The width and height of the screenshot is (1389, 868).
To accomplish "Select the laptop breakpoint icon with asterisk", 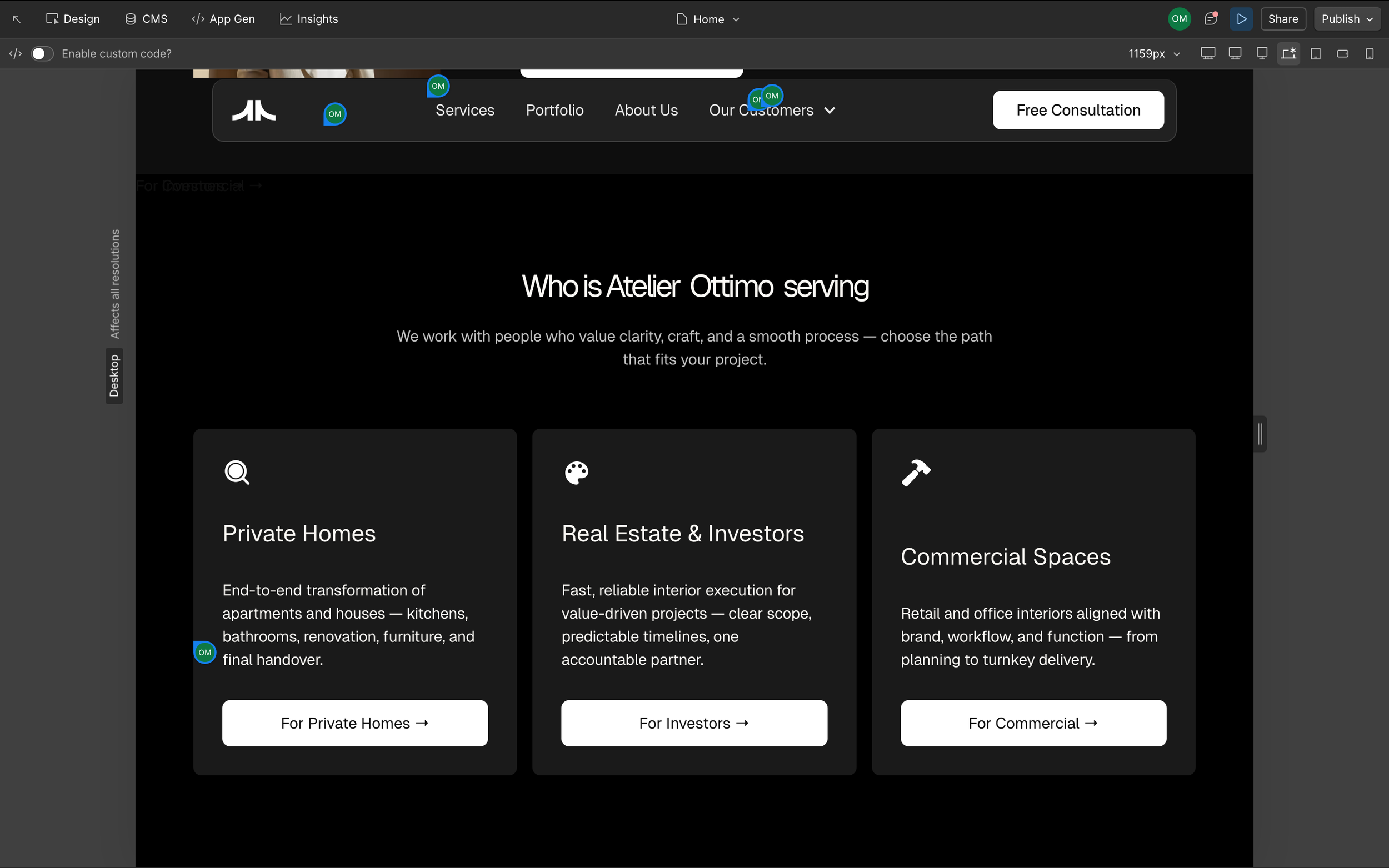I will [x=1288, y=53].
